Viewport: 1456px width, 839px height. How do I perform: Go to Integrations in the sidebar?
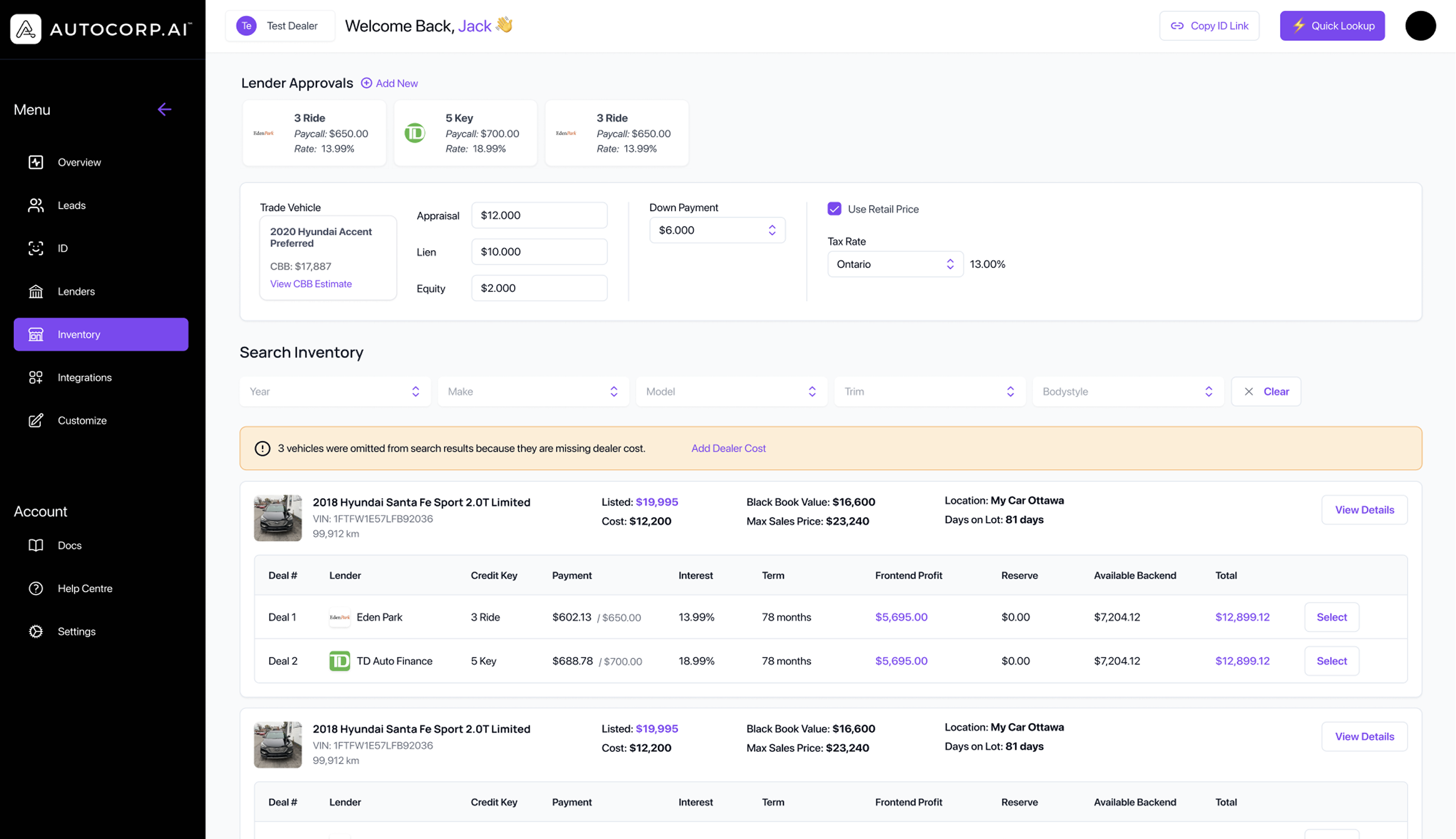tap(101, 377)
